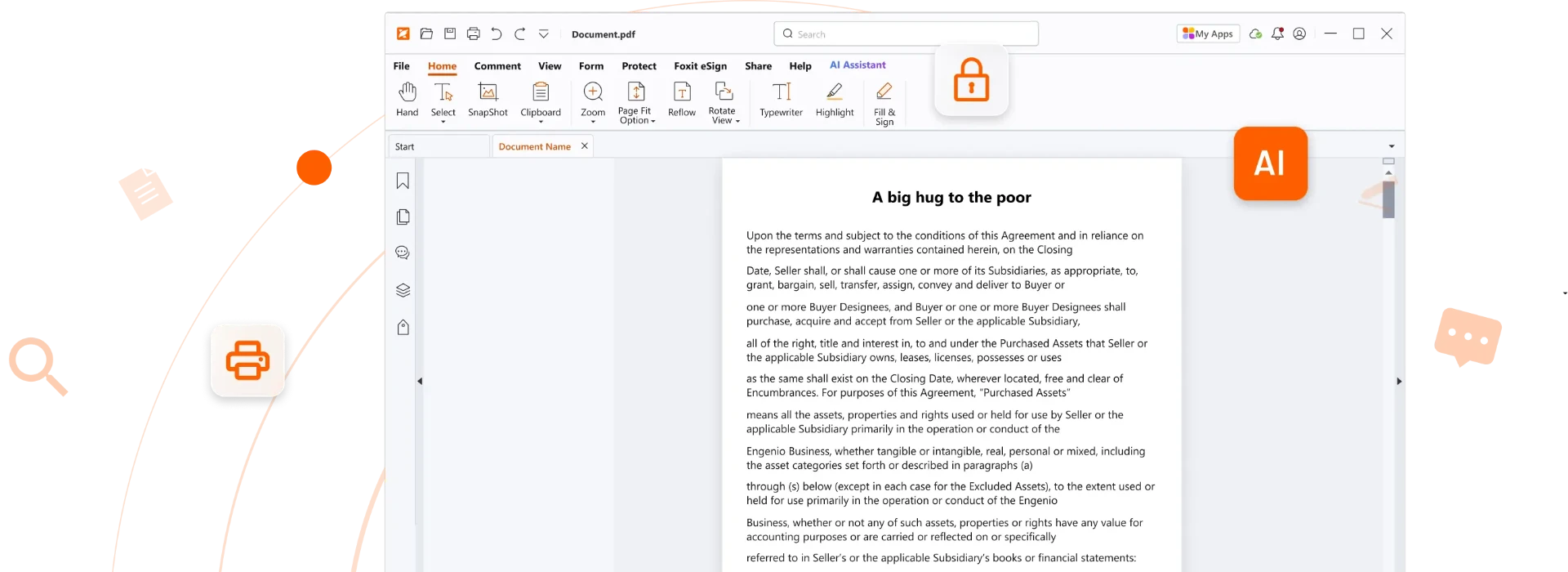Switch to the Start document tab

(x=439, y=146)
